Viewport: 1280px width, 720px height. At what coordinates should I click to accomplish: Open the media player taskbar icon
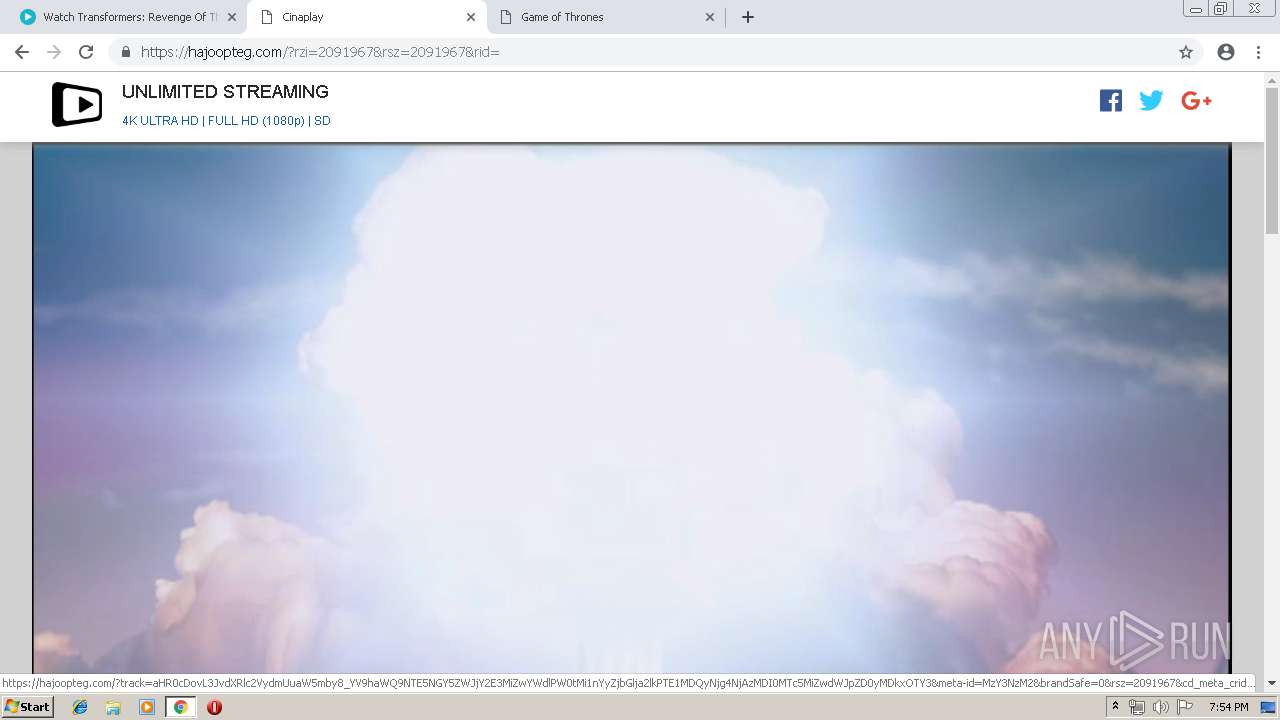coord(147,707)
